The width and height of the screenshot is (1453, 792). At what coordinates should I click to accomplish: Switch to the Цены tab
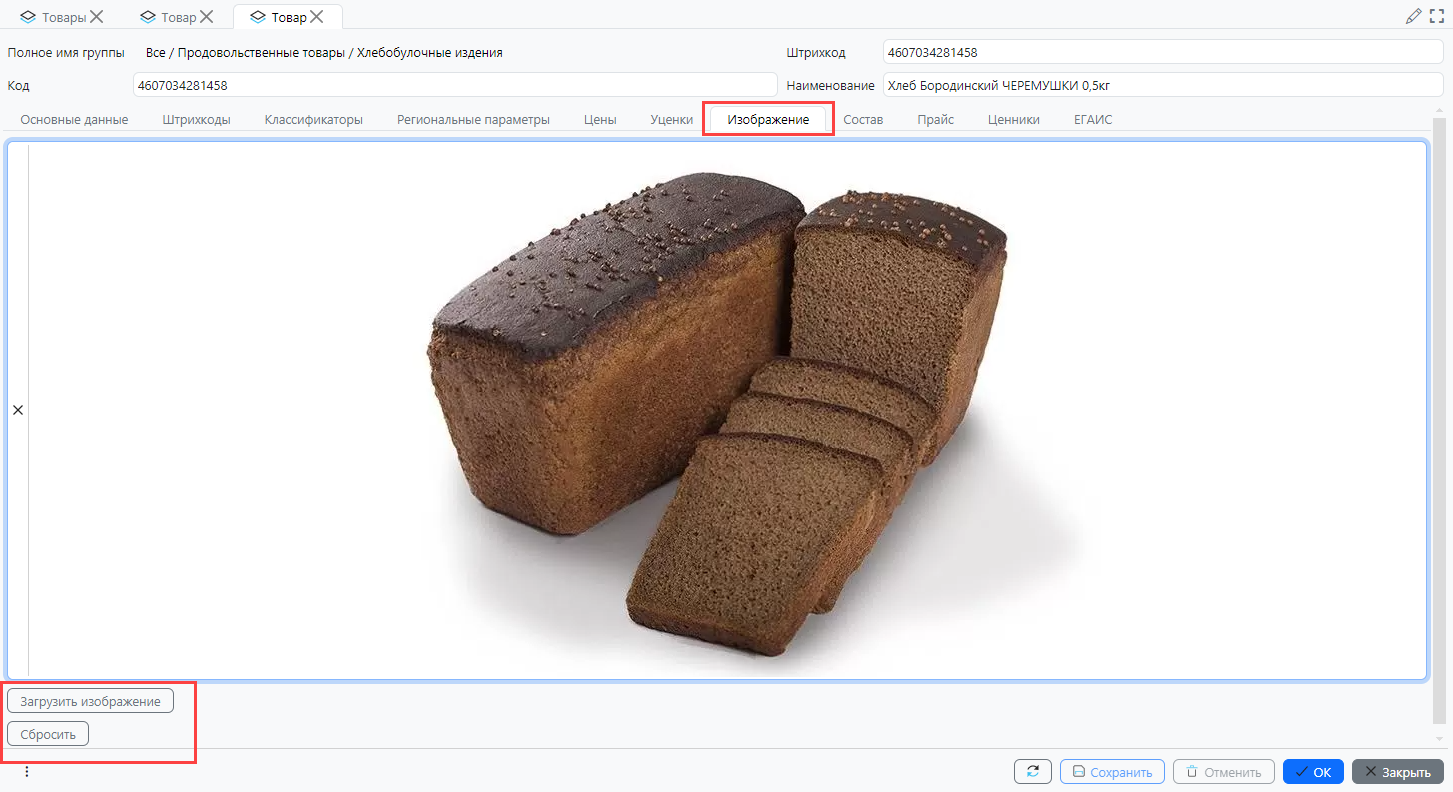pyautogui.click(x=600, y=119)
